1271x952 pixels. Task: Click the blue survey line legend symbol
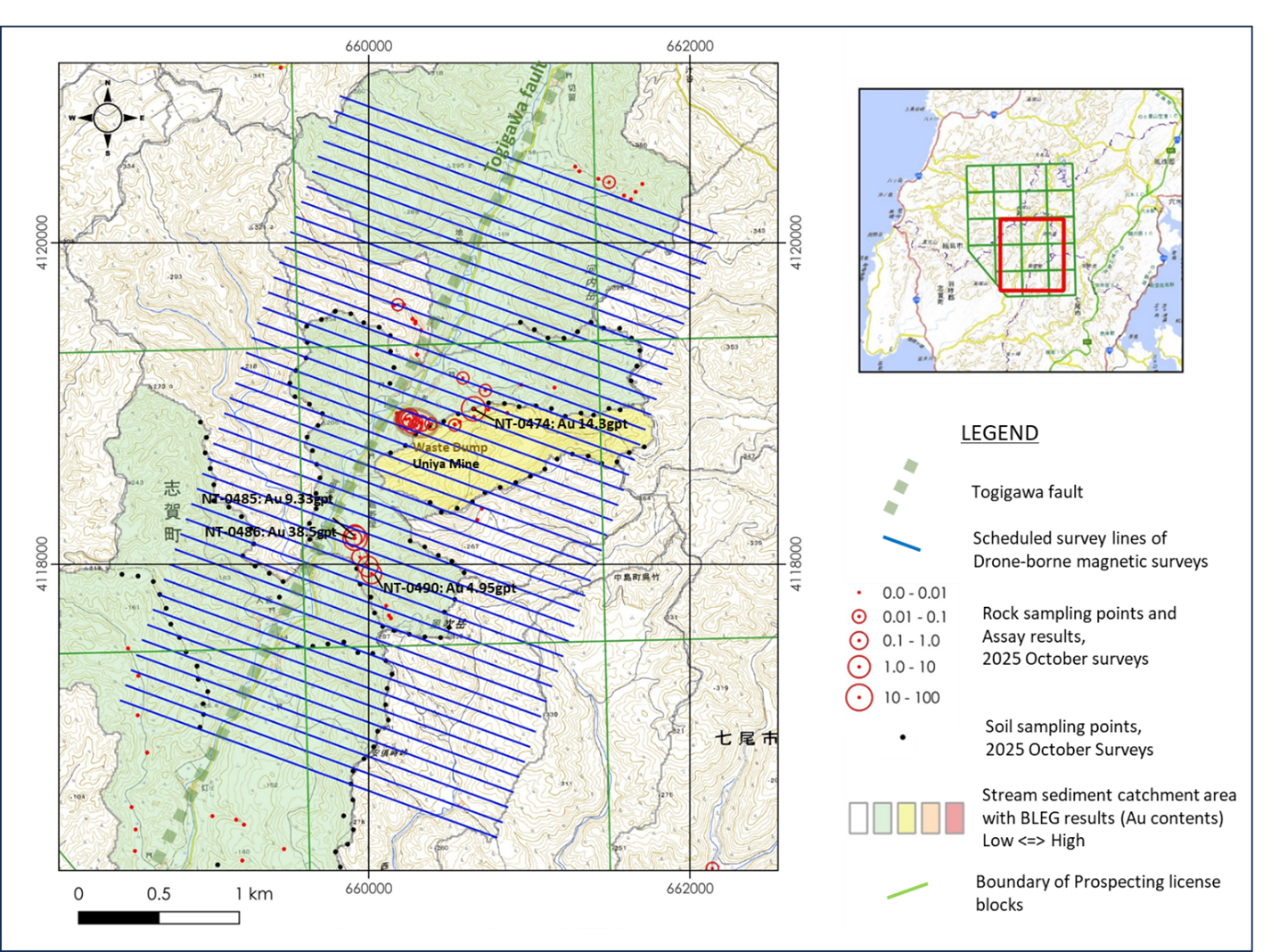click(x=901, y=544)
